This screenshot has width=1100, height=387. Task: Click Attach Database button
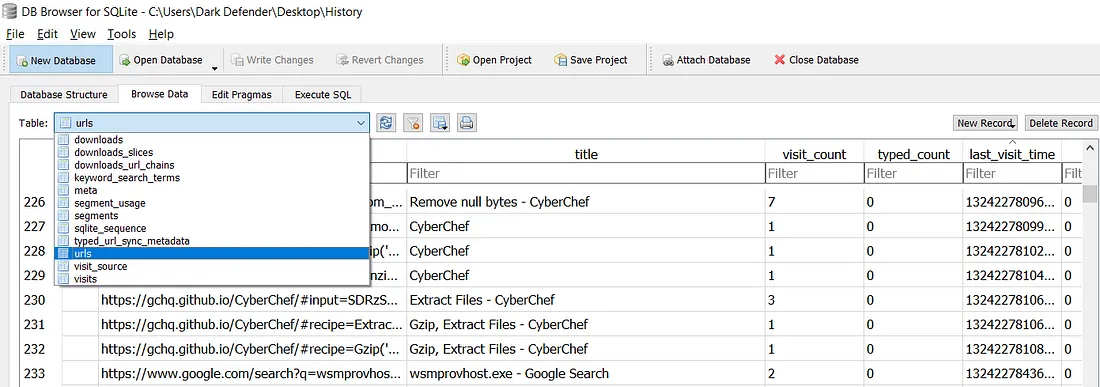pos(705,60)
